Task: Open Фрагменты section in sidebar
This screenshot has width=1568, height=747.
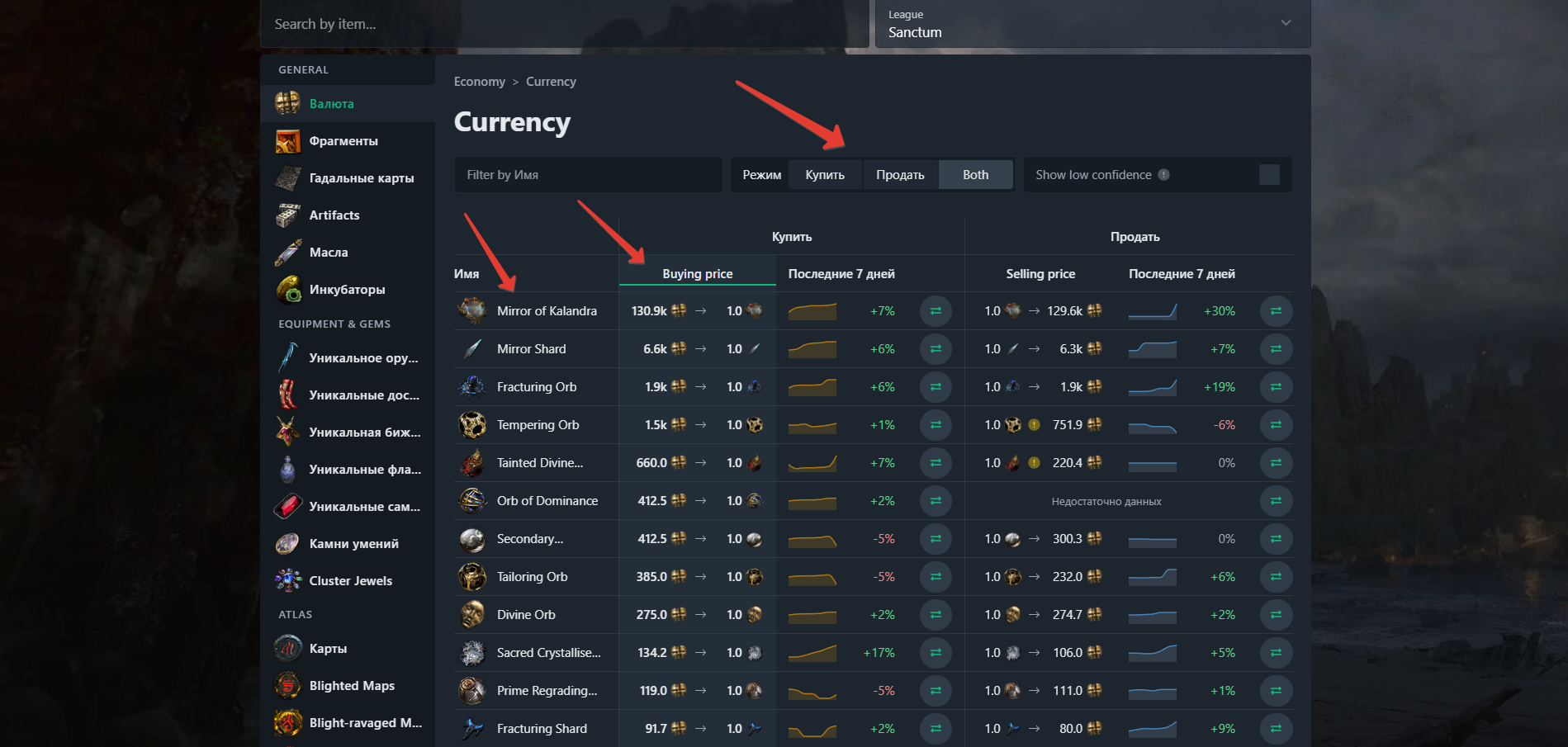Action: [343, 141]
